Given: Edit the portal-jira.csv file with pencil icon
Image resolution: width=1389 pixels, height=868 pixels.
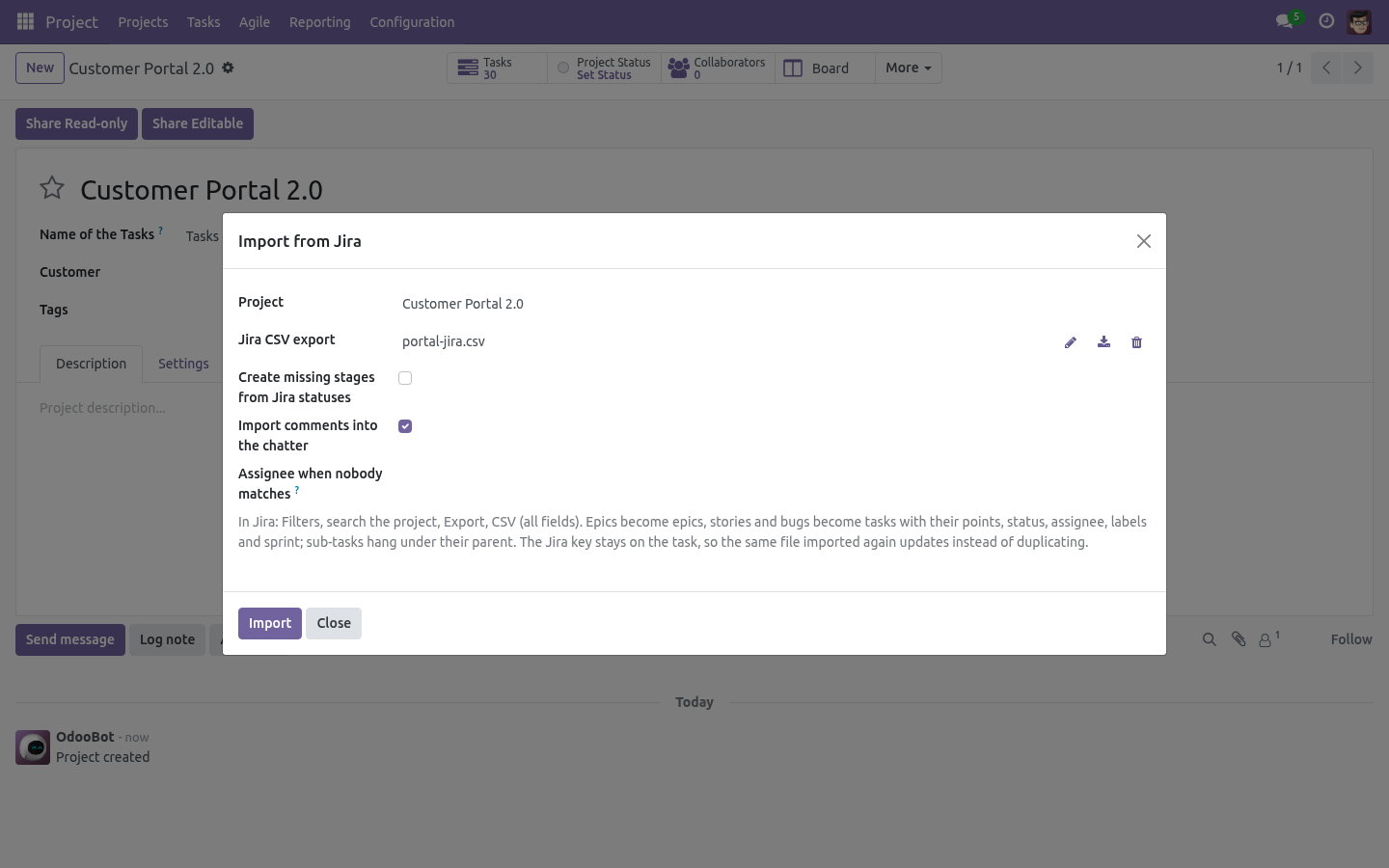Looking at the screenshot, I should 1071,342.
